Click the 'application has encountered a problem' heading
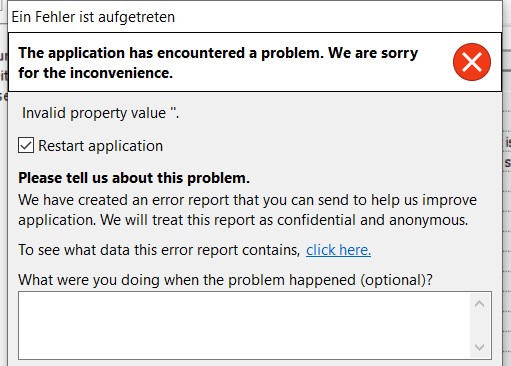Screen dimensions: 511x366 218,53
